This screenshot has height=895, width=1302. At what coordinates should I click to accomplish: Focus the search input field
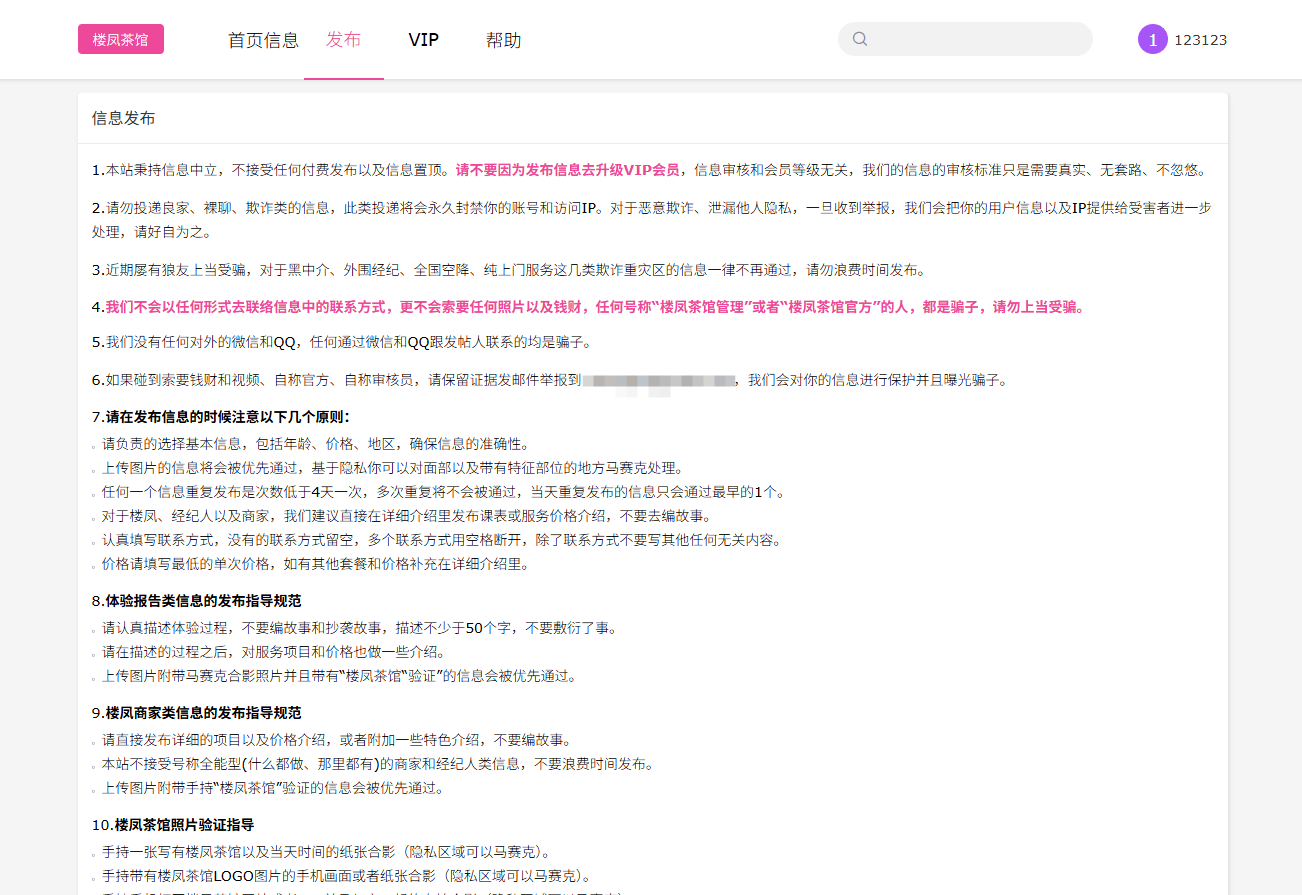[x=975, y=39]
